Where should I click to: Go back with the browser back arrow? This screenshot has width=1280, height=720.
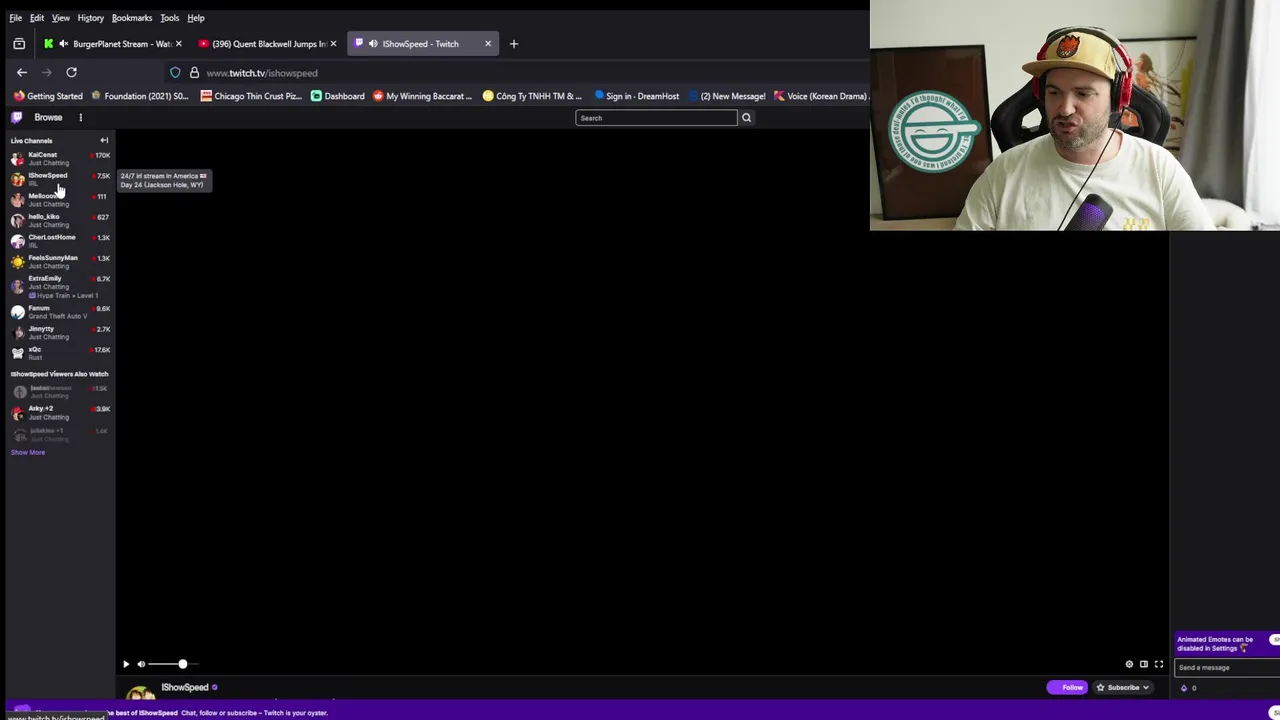[22, 73]
